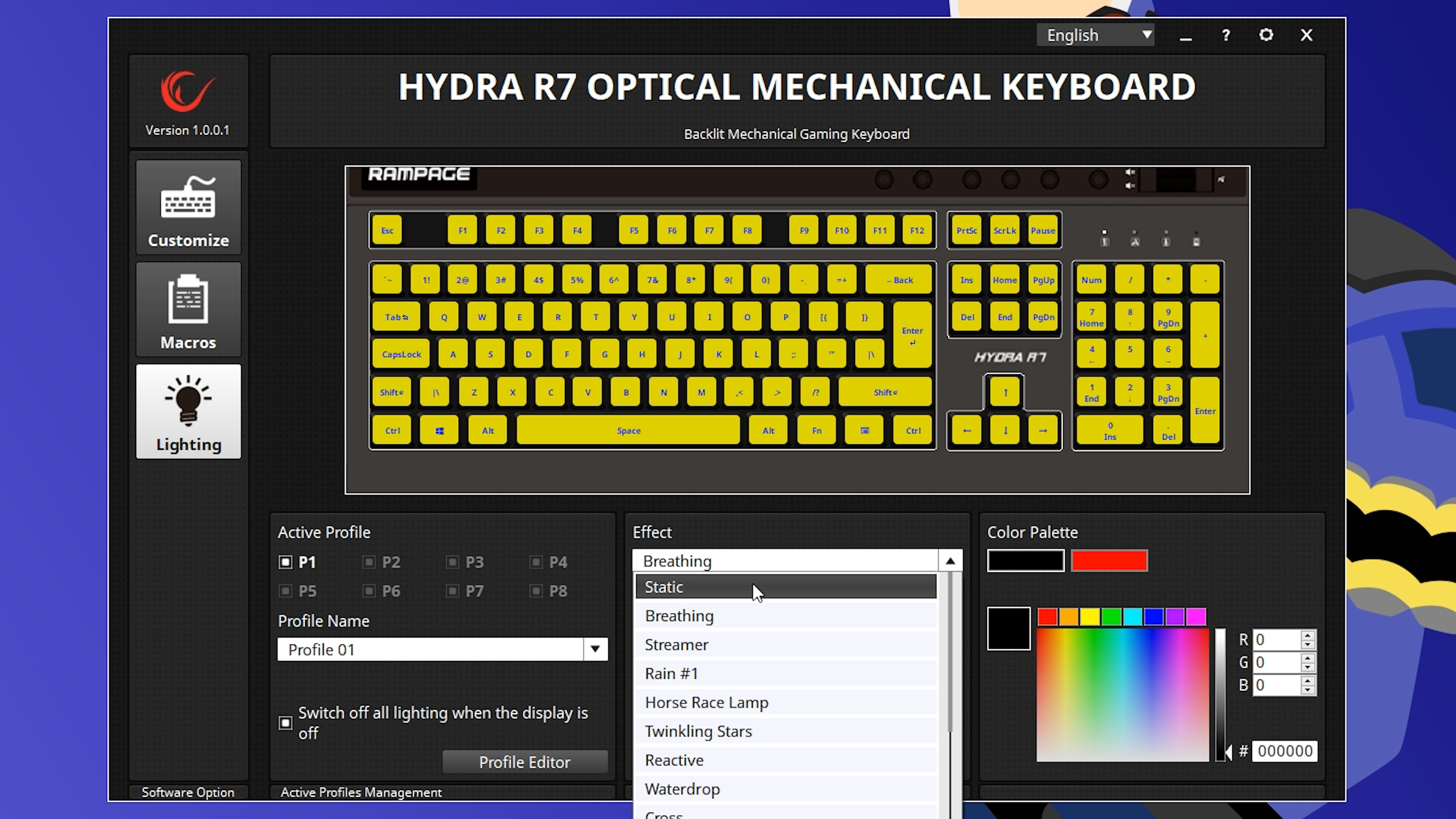This screenshot has width=1456, height=819.
Task: Select the context menu key
Action: (x=864, y=431)
